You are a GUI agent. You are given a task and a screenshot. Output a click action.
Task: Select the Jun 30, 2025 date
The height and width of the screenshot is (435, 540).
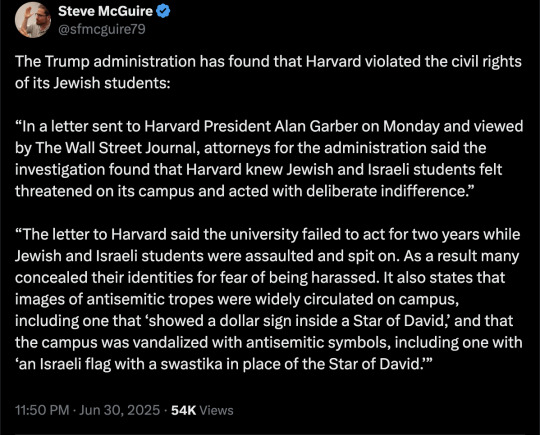click(x=120, y=410)
